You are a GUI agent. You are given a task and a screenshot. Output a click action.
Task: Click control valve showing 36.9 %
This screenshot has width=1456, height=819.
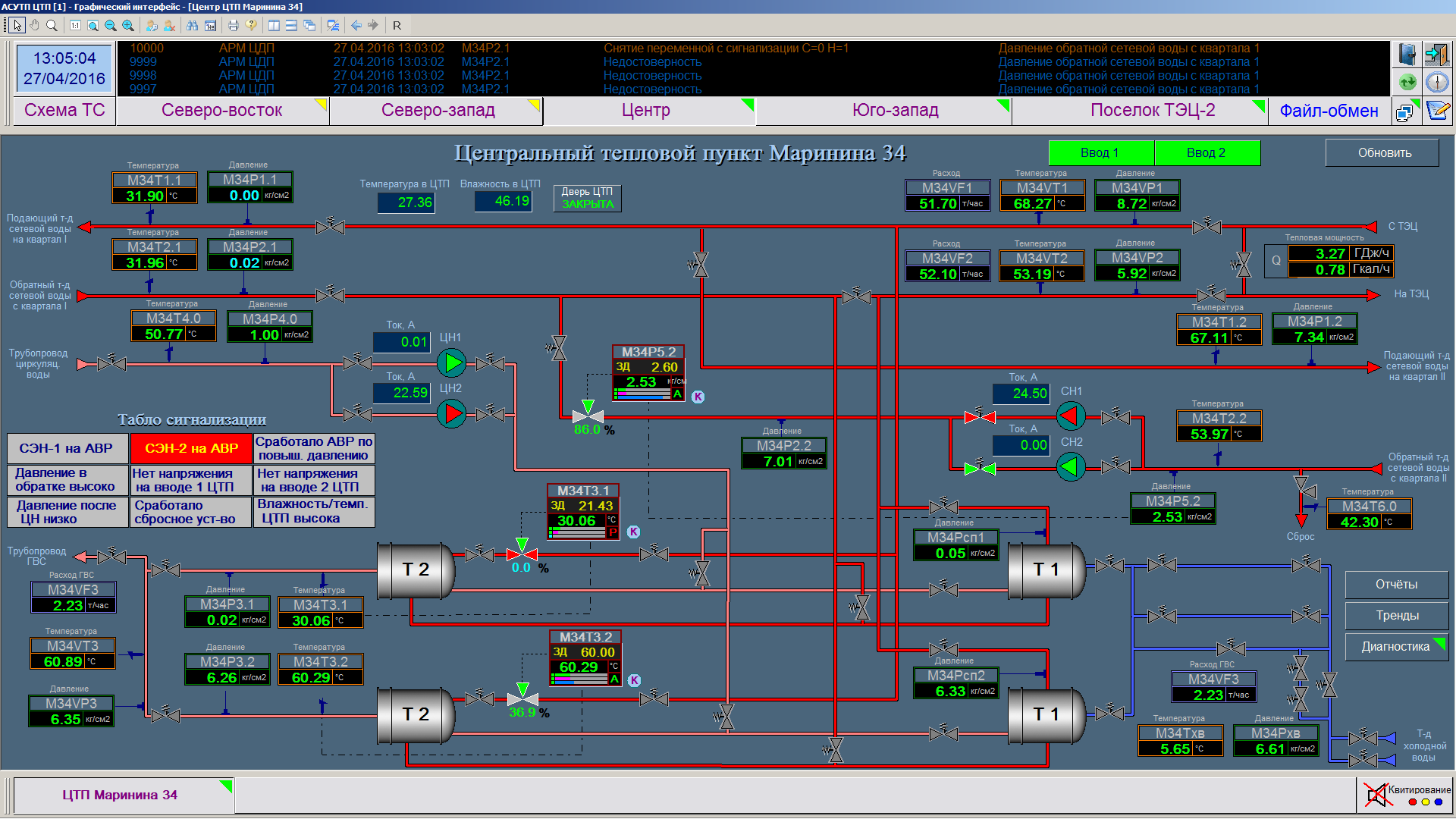522,695
